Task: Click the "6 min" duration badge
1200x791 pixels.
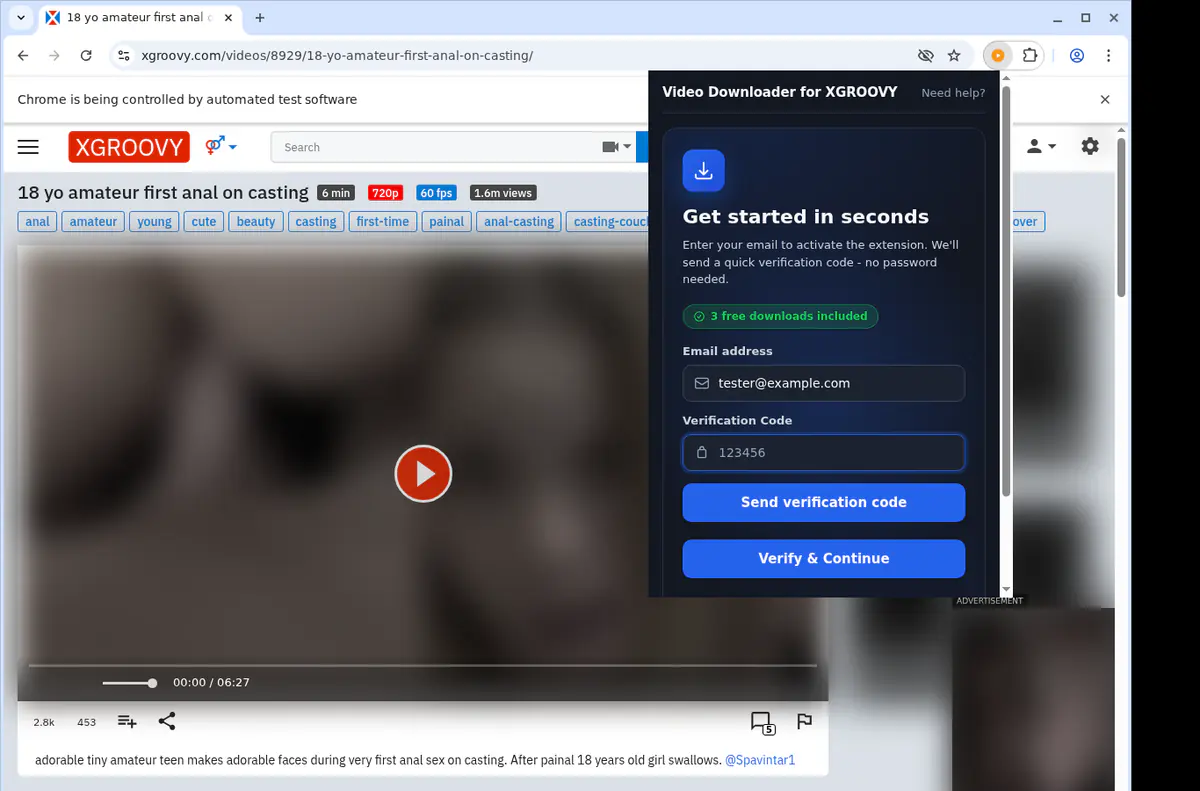Action: tap(336, 193)
